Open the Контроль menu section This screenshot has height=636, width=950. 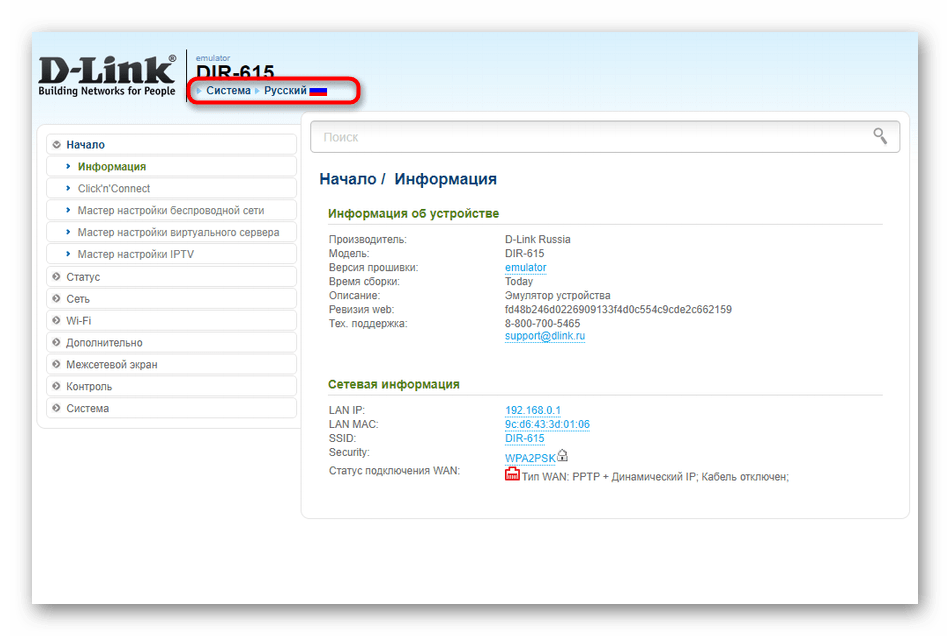171,386
